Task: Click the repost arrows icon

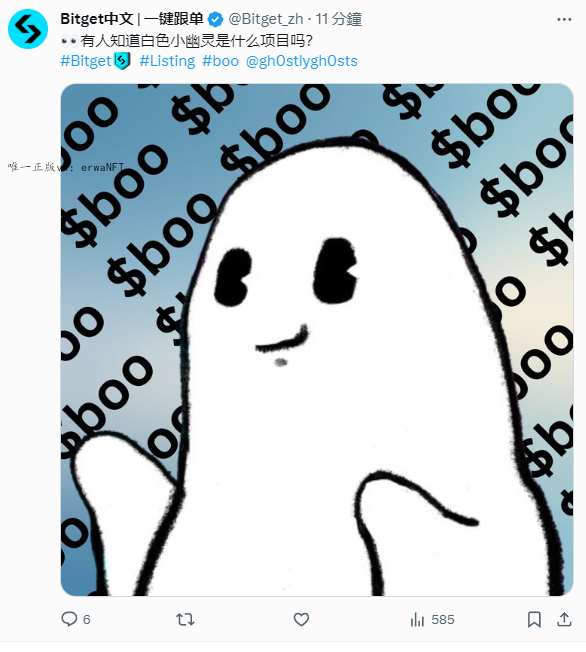Action: point(185,620)
